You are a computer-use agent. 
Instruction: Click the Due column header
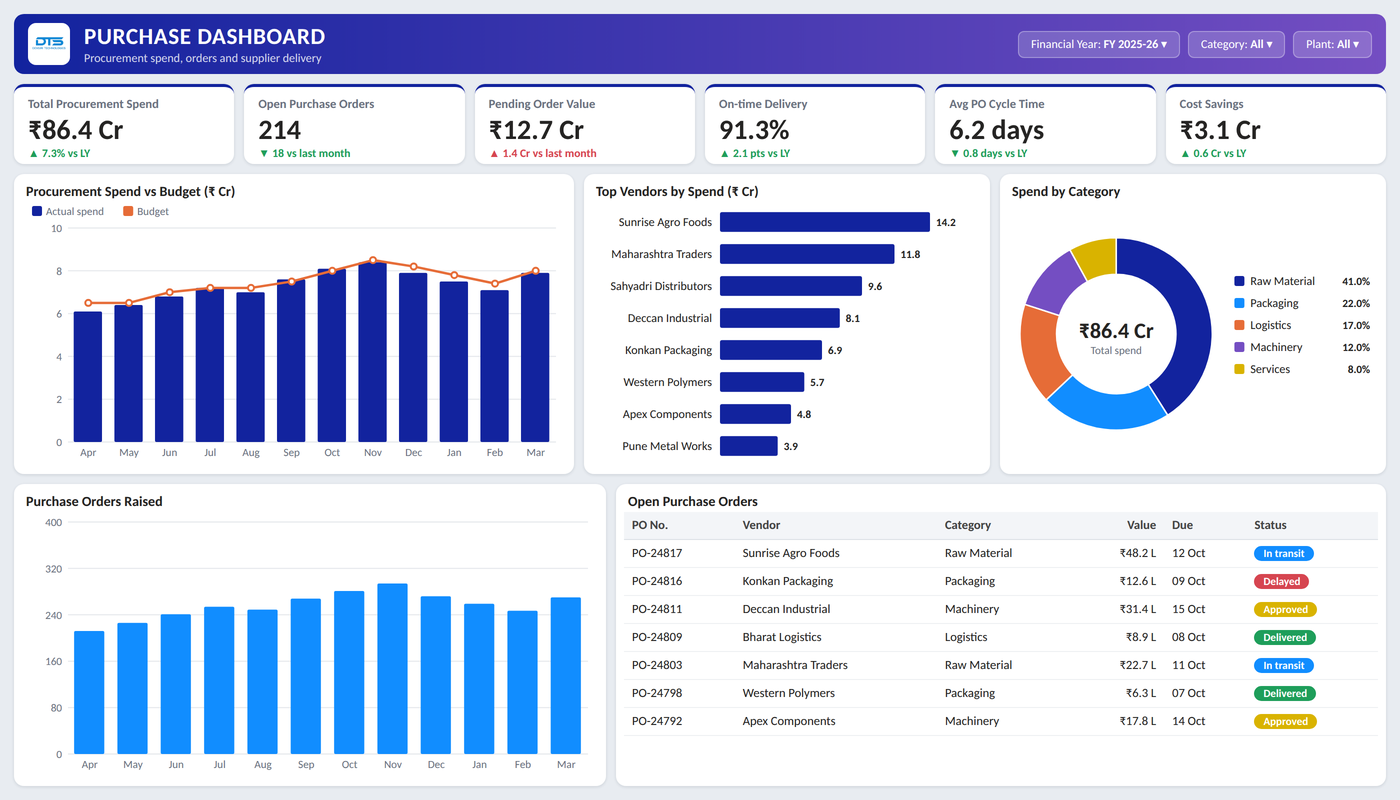pos(1182,525)
